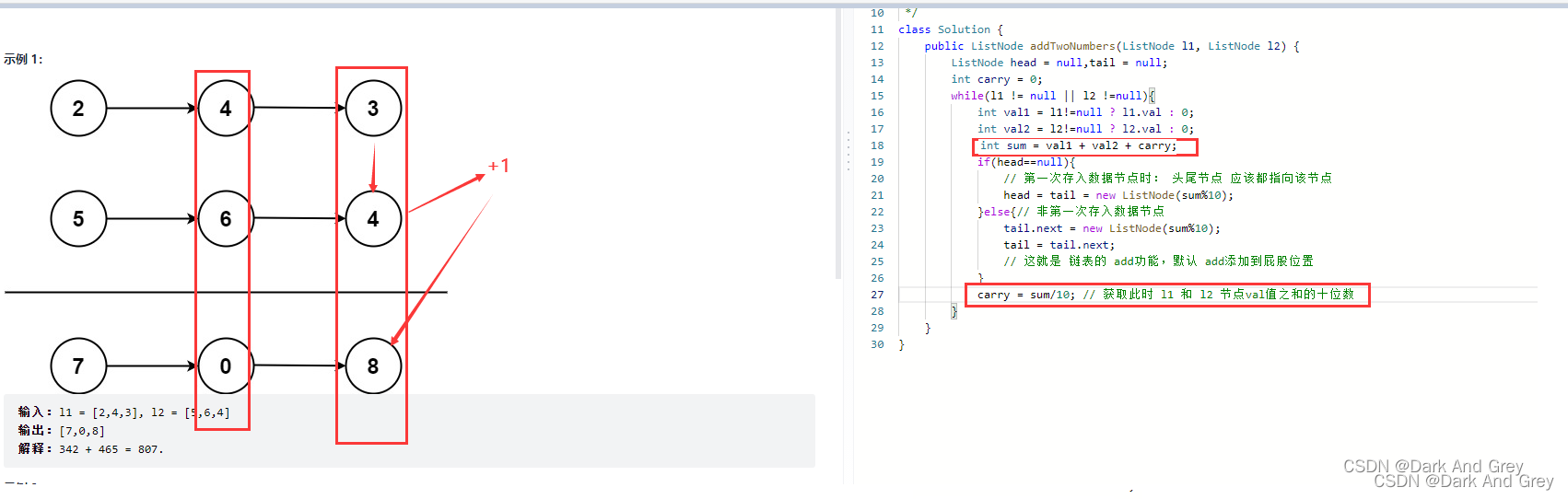This screenshot has height=499, width=1568.
Task: Click the input line 'l1 = [2,4,3]'
Action: click(x=123, y=412)
